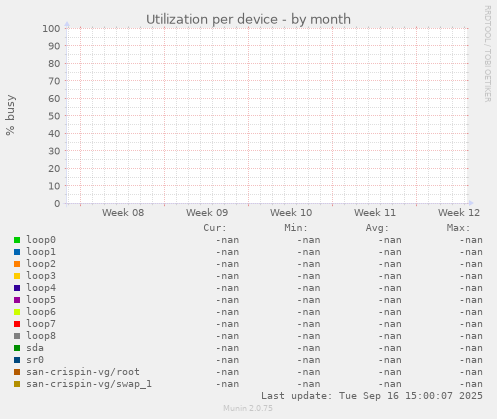Click the loop3 yellow color swatch
The width and height of the screenshot is (497, 419).
click(x=17, y=276)
